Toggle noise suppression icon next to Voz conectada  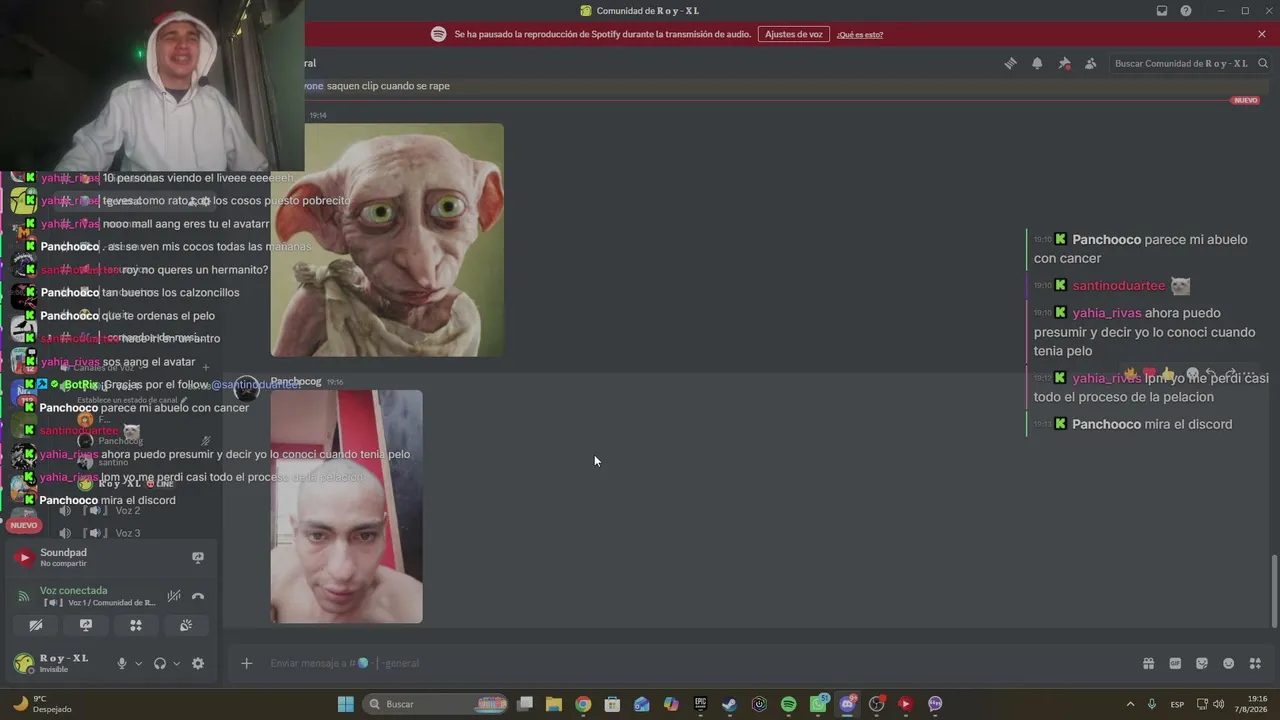tap(174, 596)
